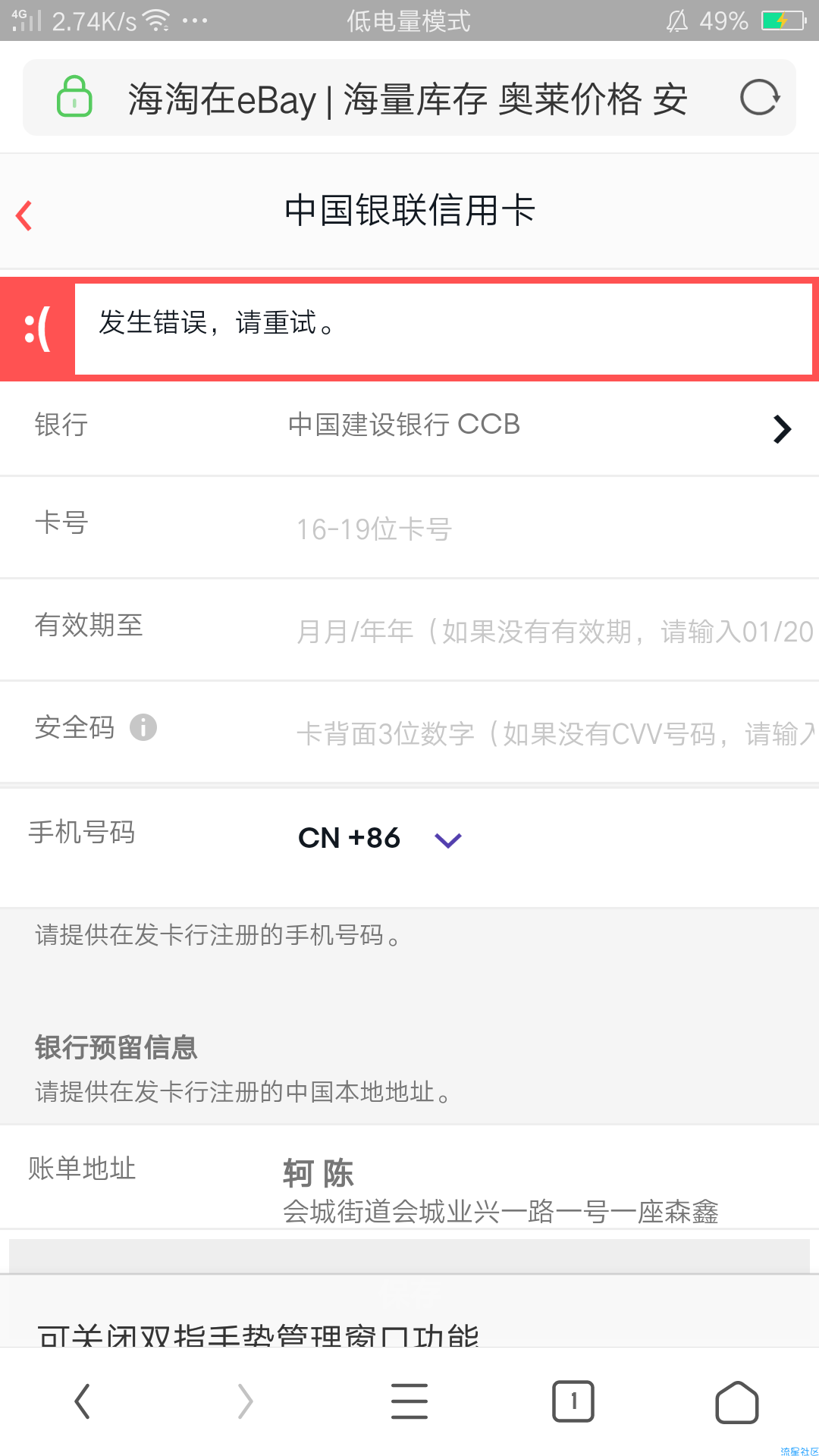This screenshot has width=819, height=1456.
Task: Go to browser home page
Action: tap(737, 1401)
